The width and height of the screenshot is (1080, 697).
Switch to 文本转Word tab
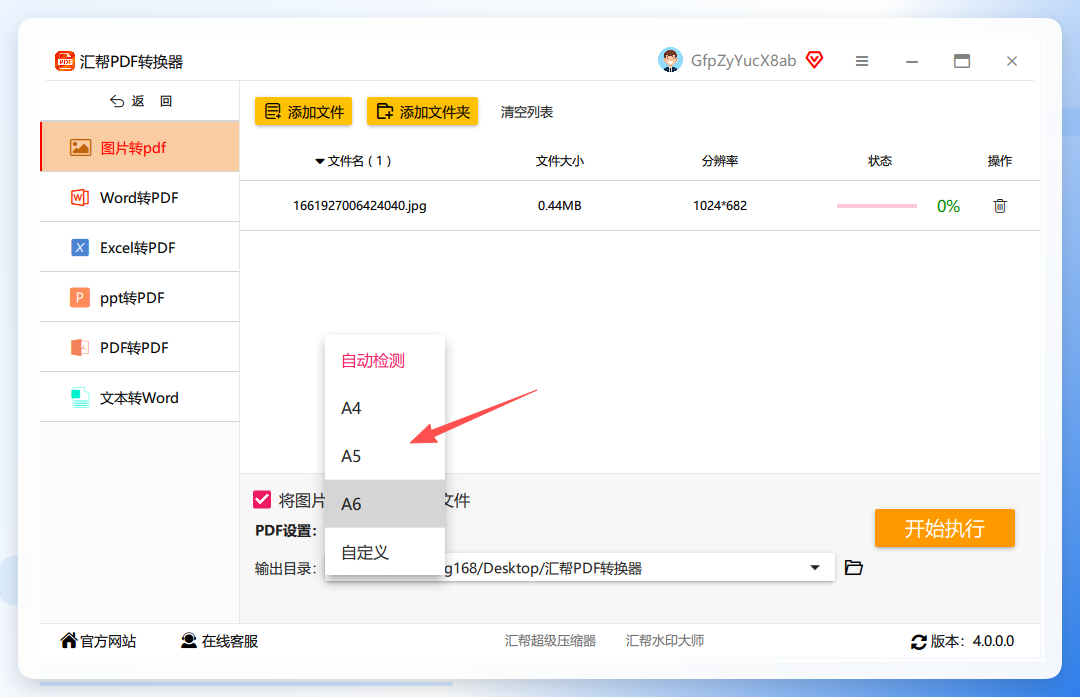pos(140,397)
